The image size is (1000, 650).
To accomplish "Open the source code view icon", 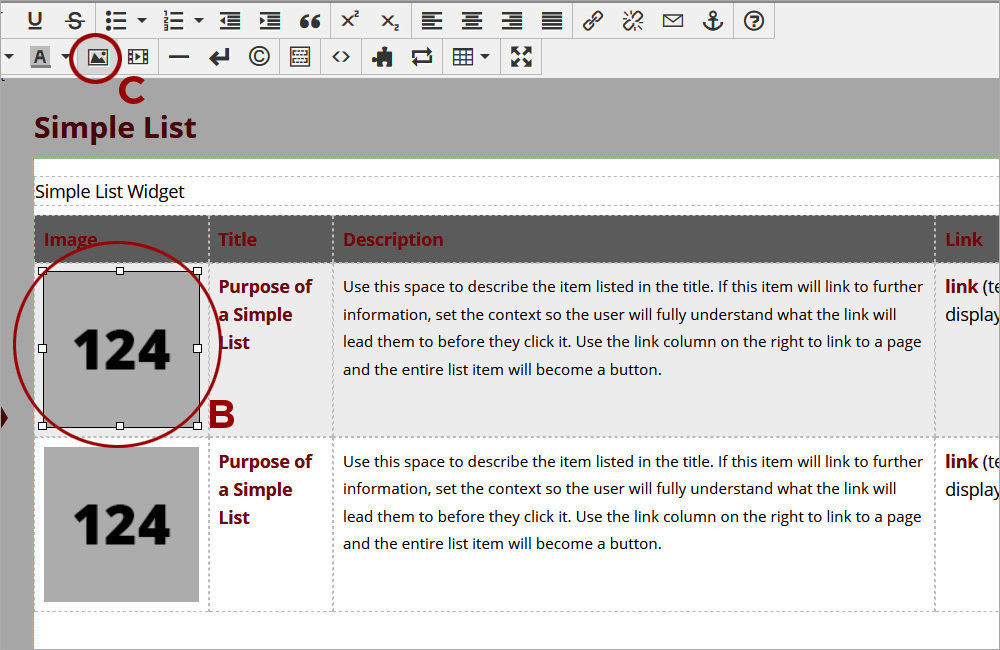I will tap(341, 57).
